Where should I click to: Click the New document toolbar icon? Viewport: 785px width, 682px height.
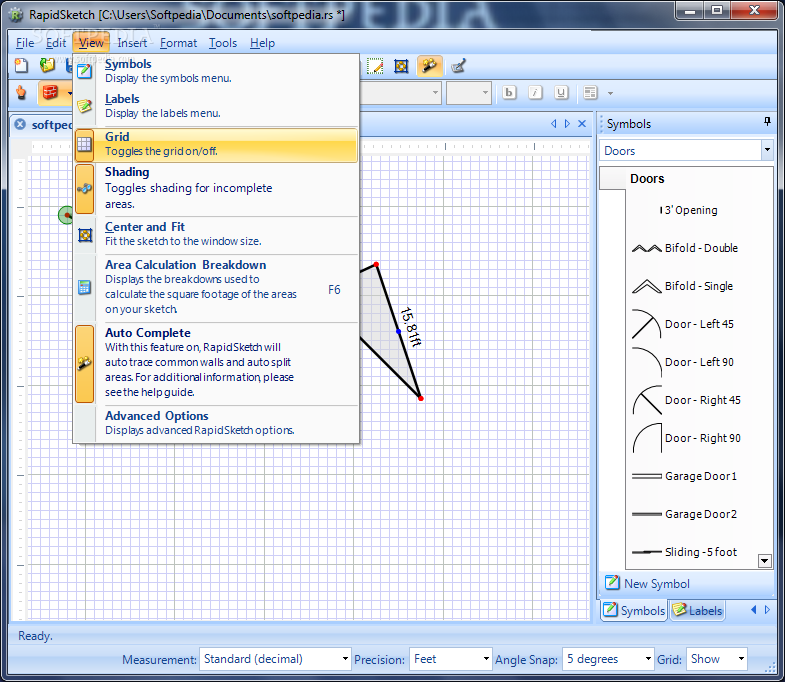click(x=21, y=66)
